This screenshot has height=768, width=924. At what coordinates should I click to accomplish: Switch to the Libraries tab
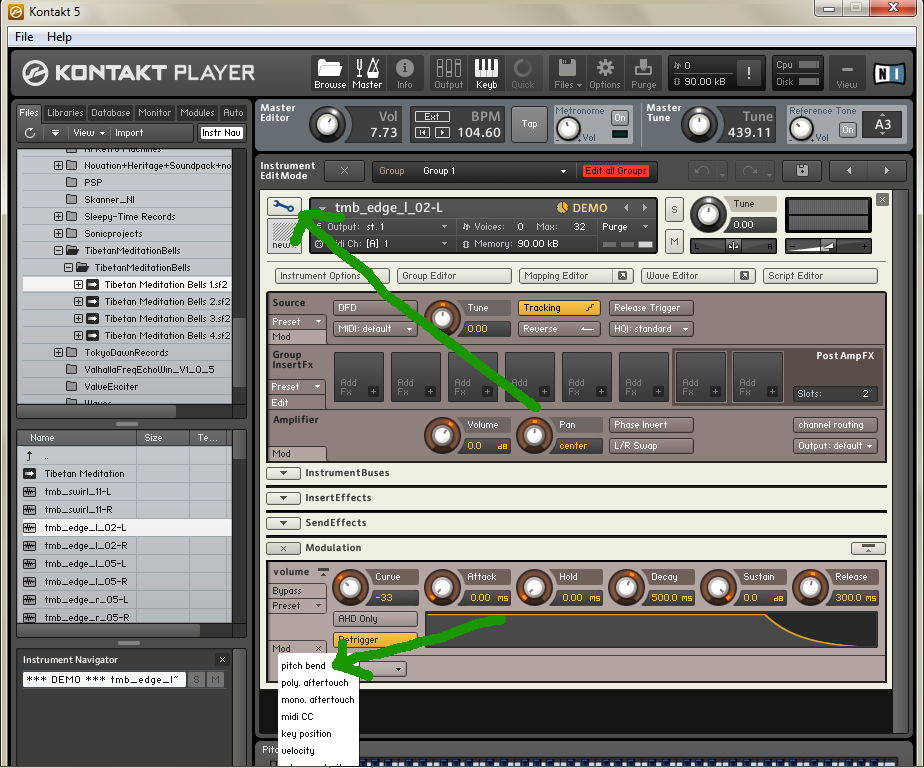pyautogui.click(x=65, y=113)
